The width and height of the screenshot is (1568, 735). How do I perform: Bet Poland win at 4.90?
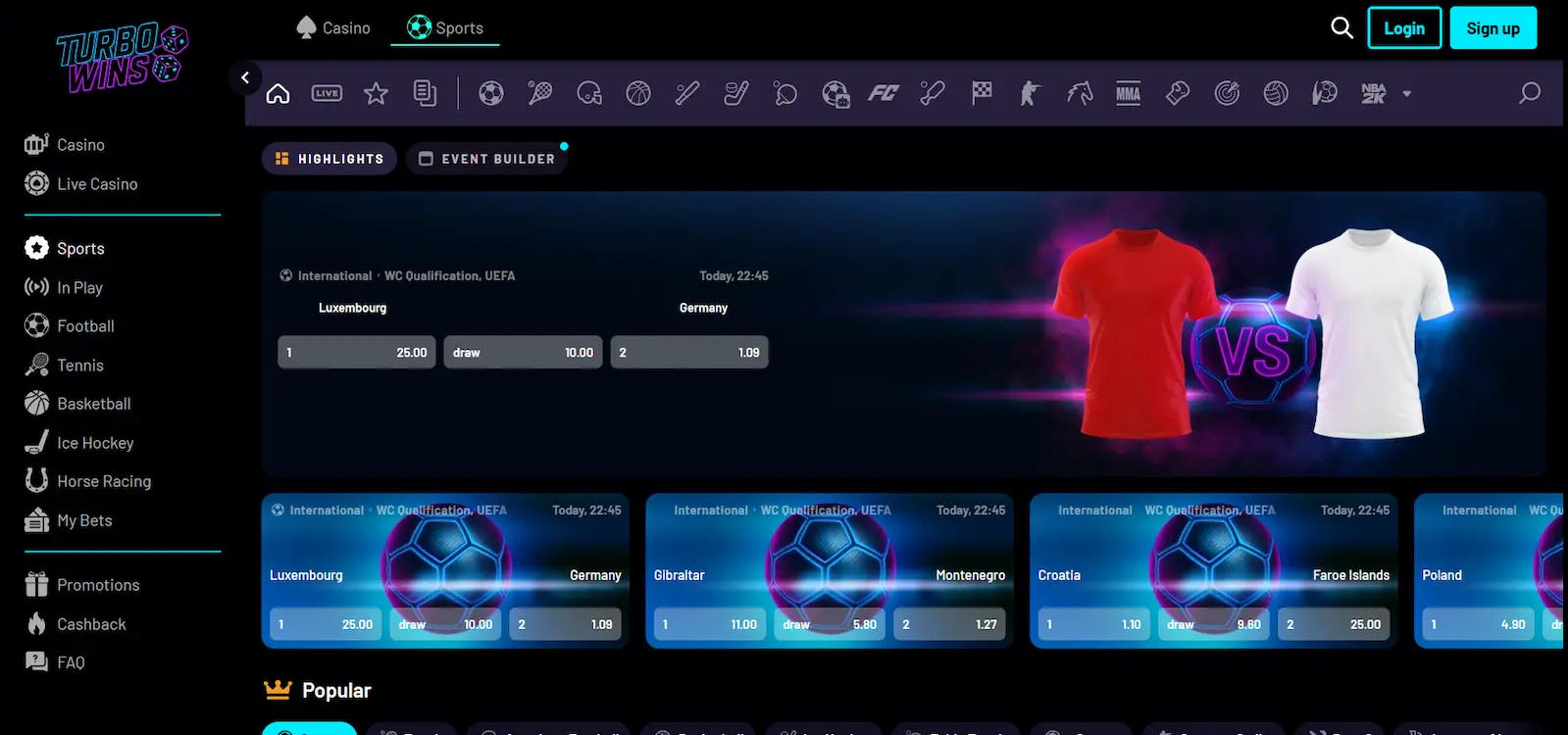click(x=1479, y=624)
